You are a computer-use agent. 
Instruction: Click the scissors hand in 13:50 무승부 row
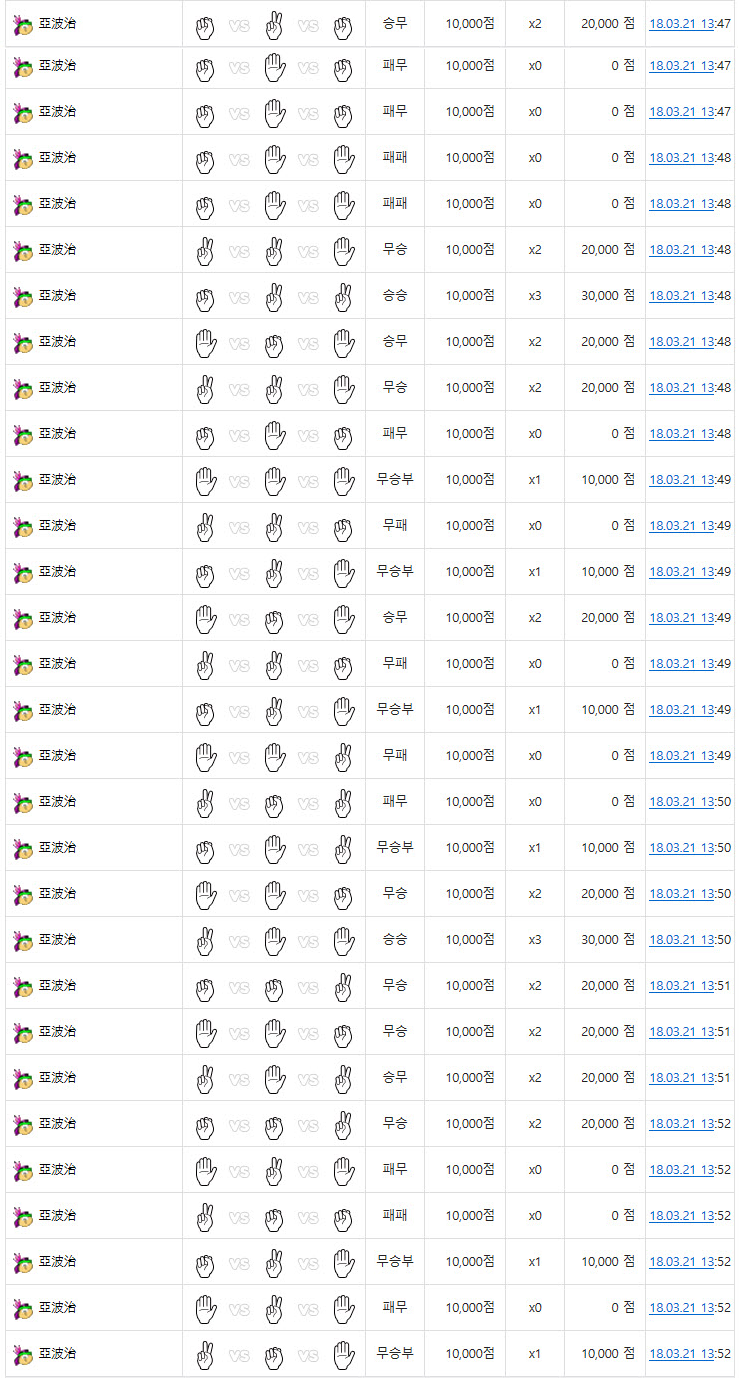click(x=343, y=849)
